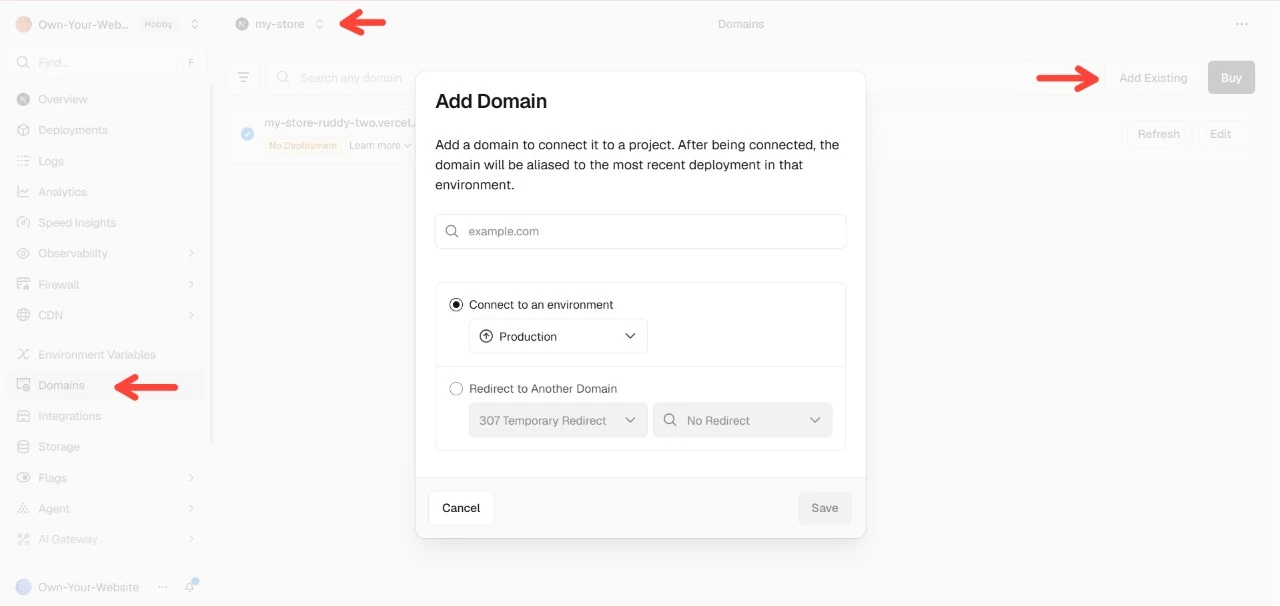The height and width of the screenshot is (606, 1280).
Task: Click the Search any domain field
Action: click(340, 77)
